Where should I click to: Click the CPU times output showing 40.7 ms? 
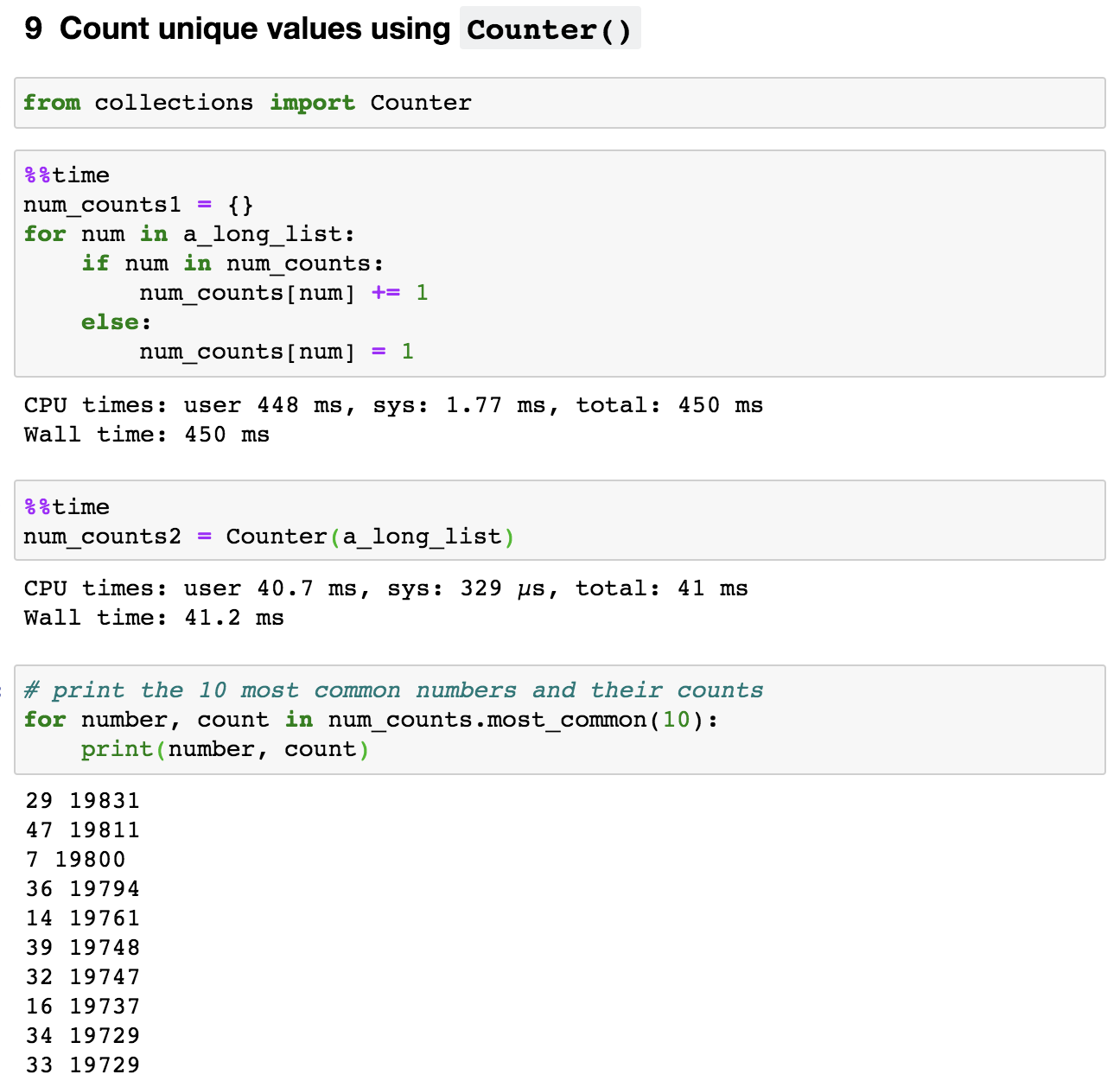(385, 588)
